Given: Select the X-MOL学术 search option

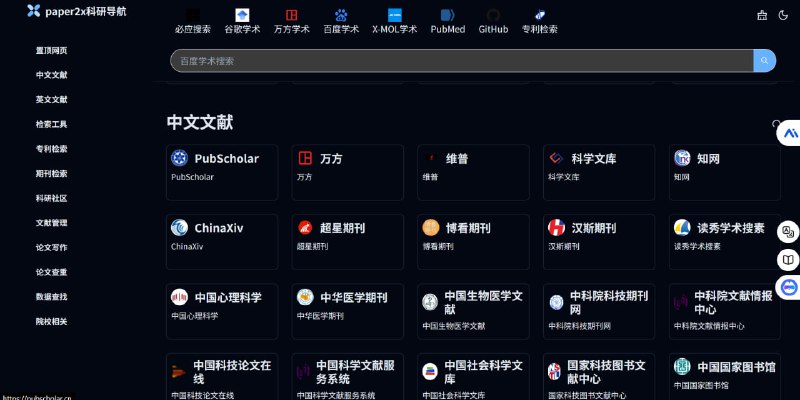Looking at the screenshot, I should 394,16.
